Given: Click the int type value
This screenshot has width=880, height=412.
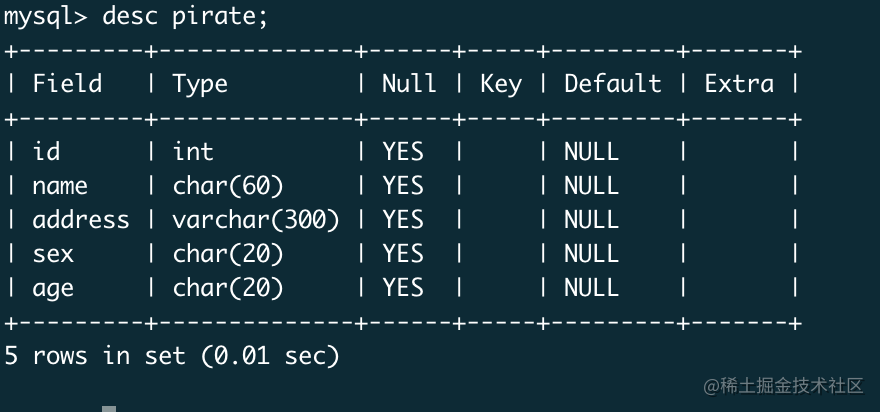Looking at the screenshot, I should click(x=193, y=152).
